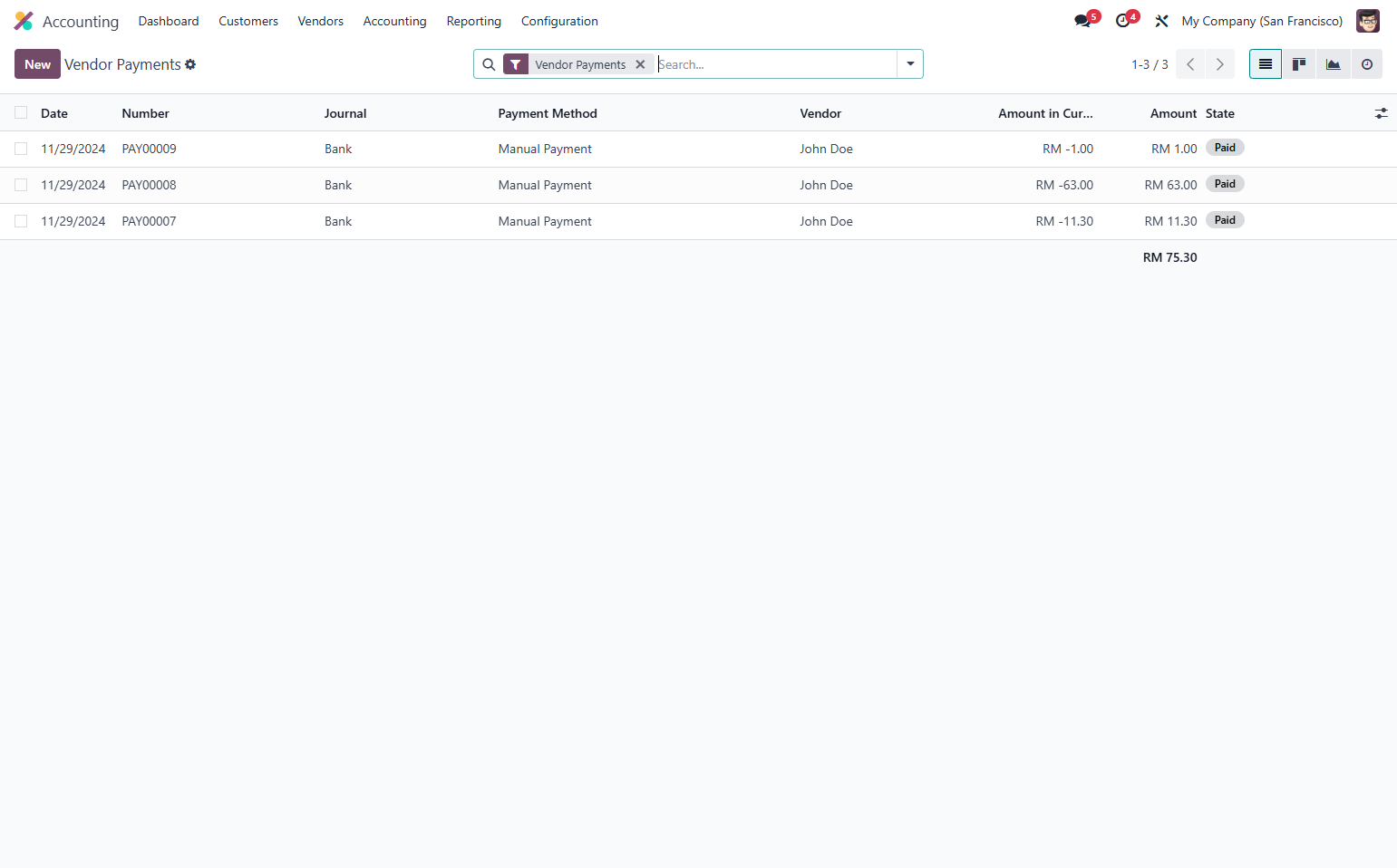Select checkbox for PAY00008 row
Image resolution: width=1397 pixels, height=868 pixels.
click(21, 185)
